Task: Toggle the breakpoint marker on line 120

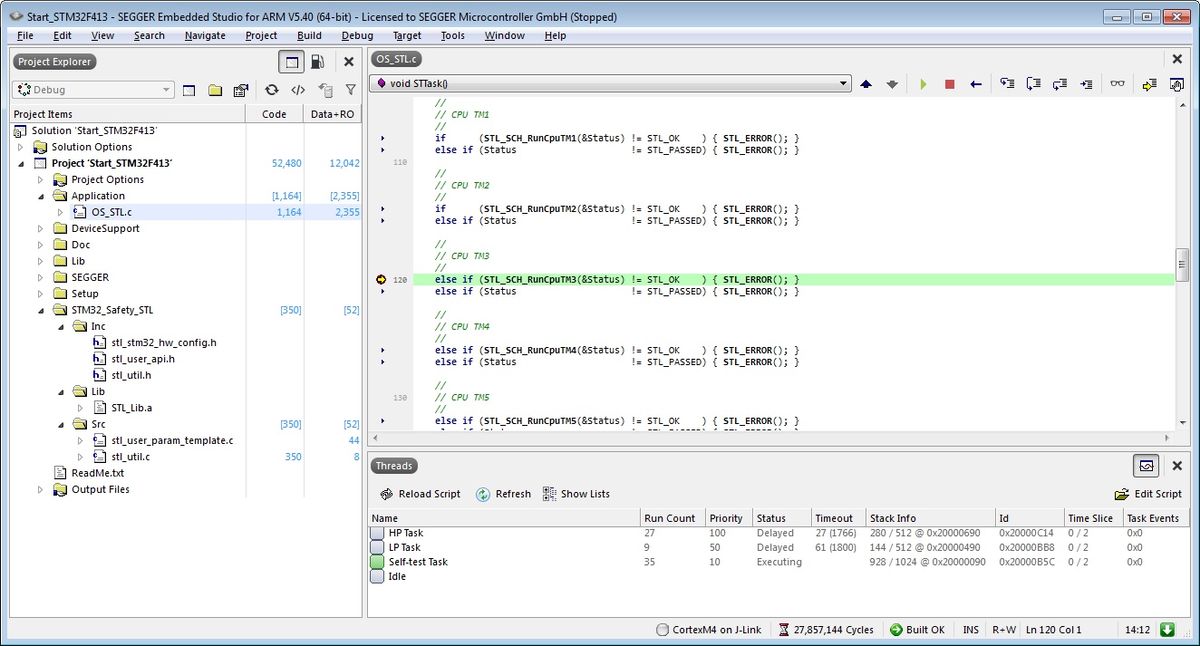Action: pos(379,279)
